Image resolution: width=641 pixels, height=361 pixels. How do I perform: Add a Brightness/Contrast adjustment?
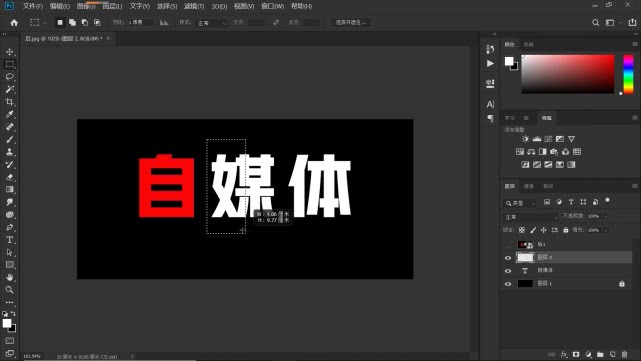[x=525, y=139]
